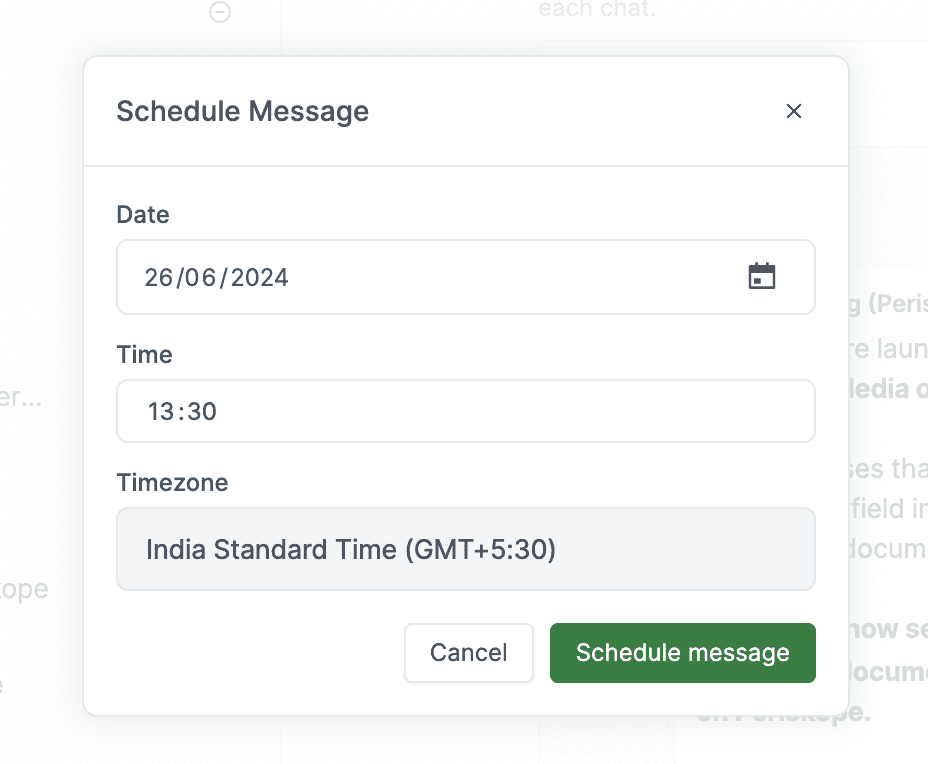
Task: Click the Schedule Message dialog title
Action: click(242, 111)
